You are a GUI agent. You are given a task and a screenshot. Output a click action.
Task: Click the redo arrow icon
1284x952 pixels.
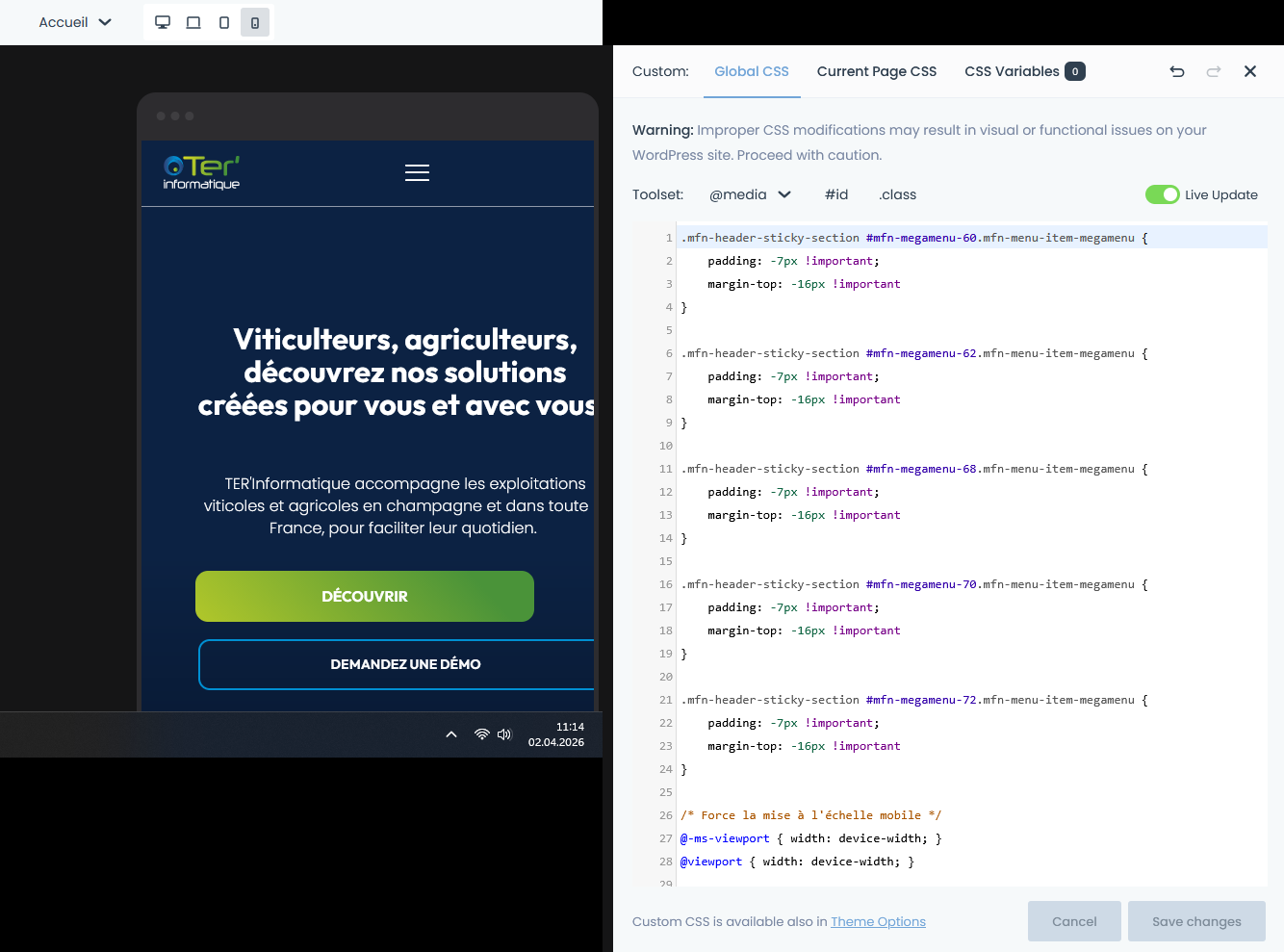1214,71
